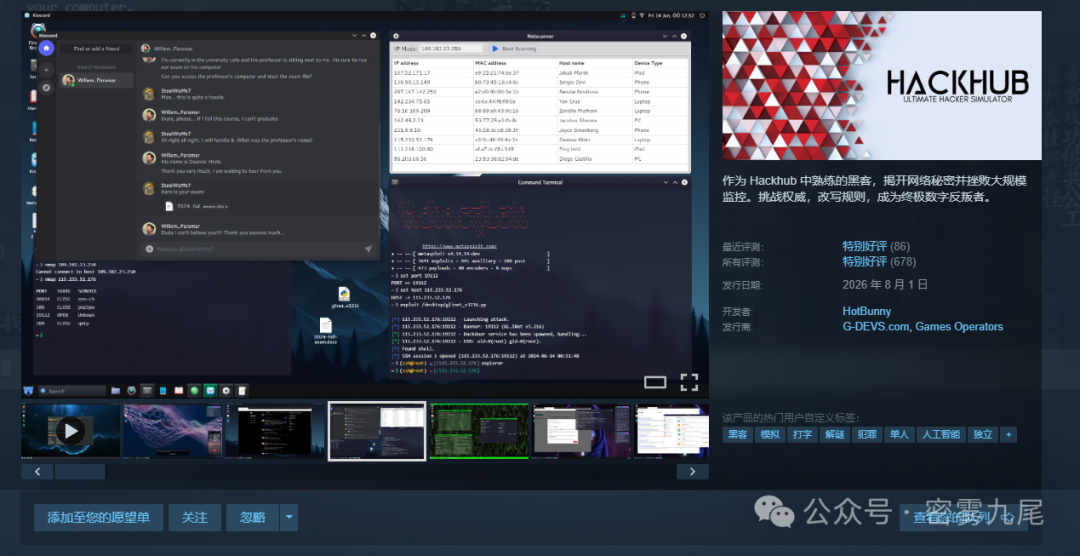1080x556 pixels.
Task: Open the 打字 tag
Action: 802,435
